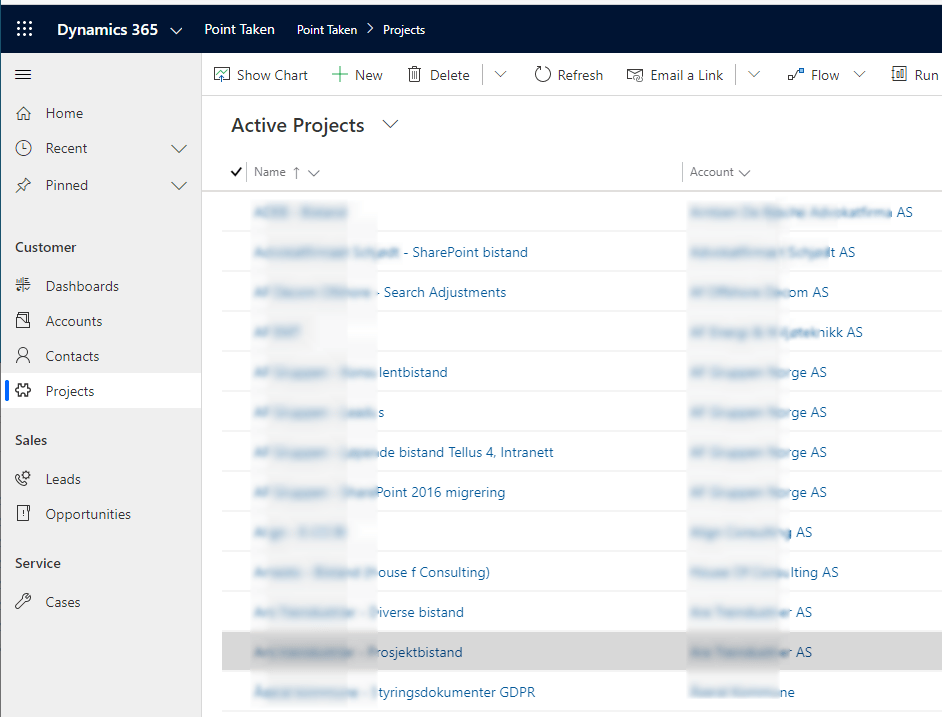The width and height of the screenshot is (942, 717).
Task: Open the Dynamics 365 app switcher dropdown
Action: (x=176, y=30)
